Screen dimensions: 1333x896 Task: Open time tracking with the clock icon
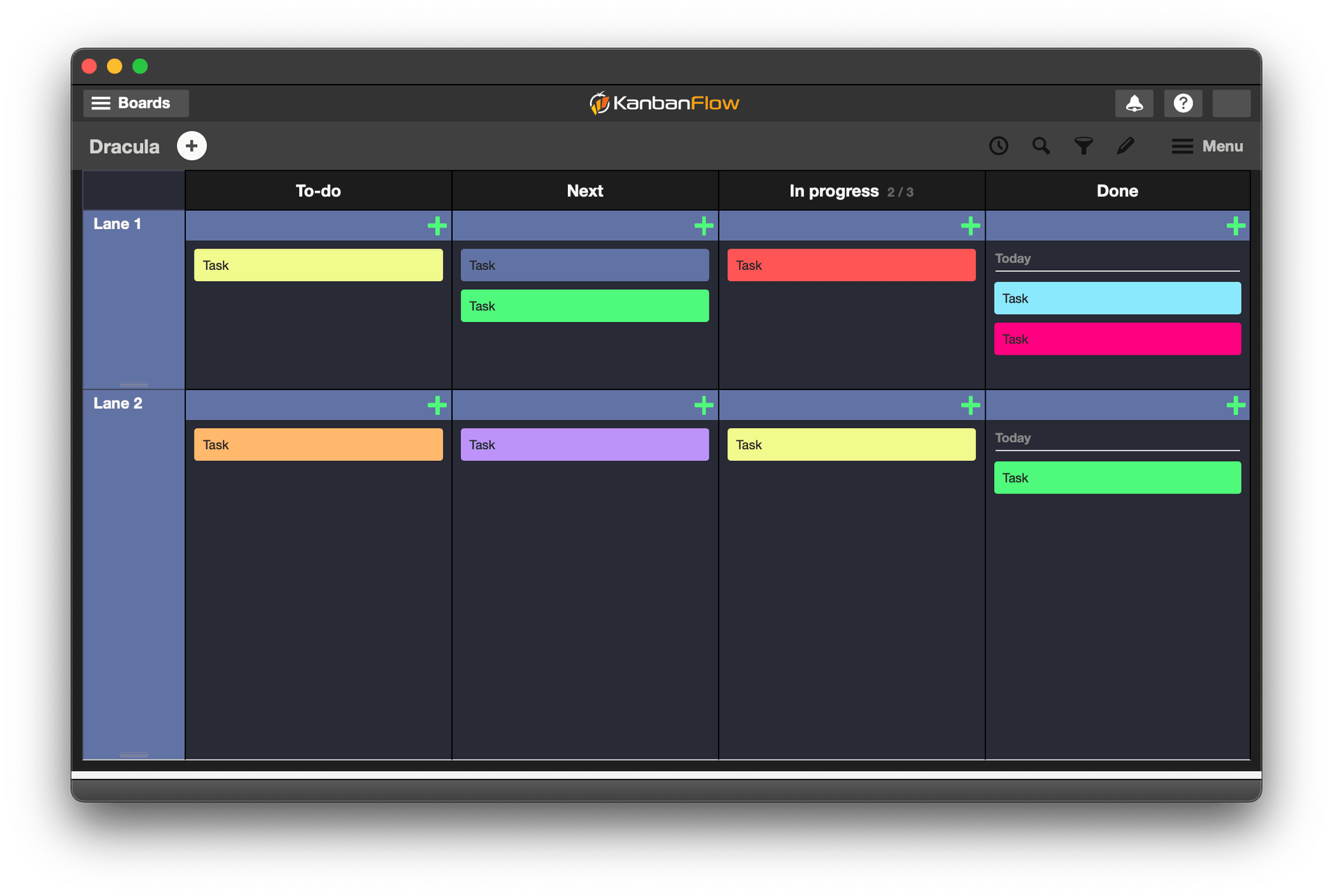[998, 146]
